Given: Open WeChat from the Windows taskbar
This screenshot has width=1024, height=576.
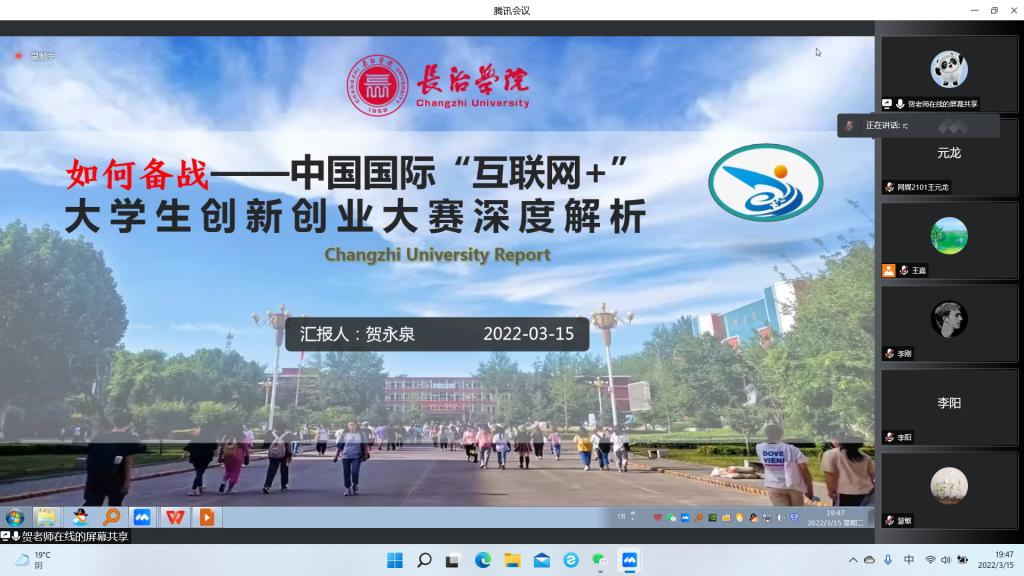Looking at the screenshot, I should pyautogui.click(x=600, y=560).
